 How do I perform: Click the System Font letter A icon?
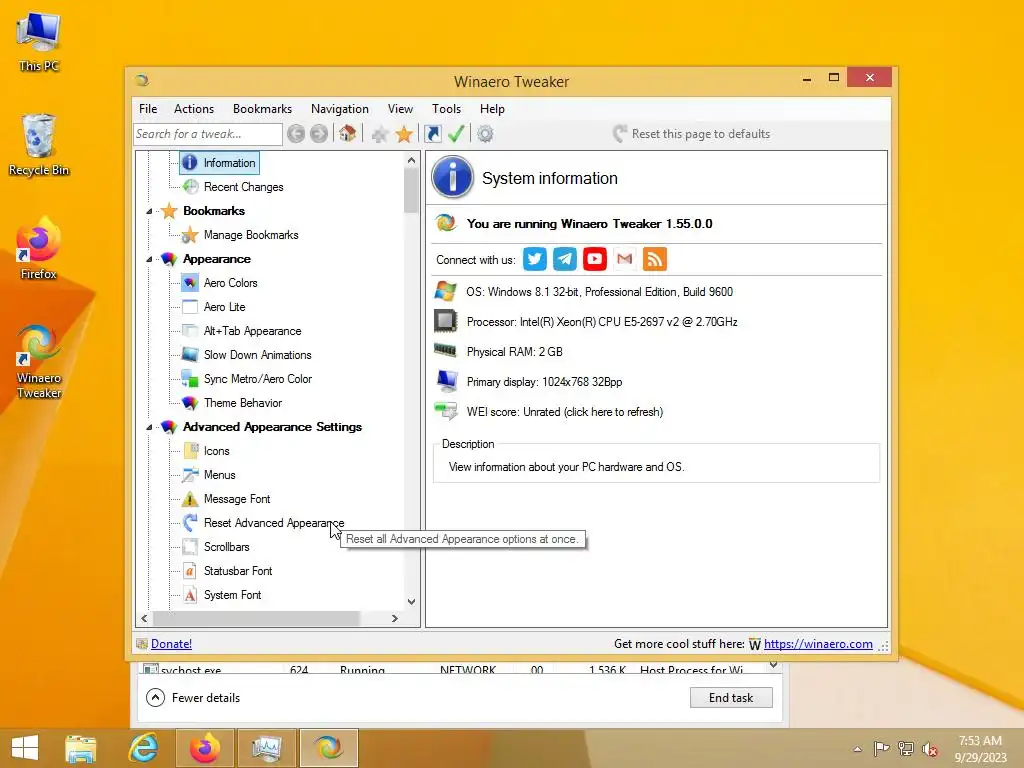190,595
